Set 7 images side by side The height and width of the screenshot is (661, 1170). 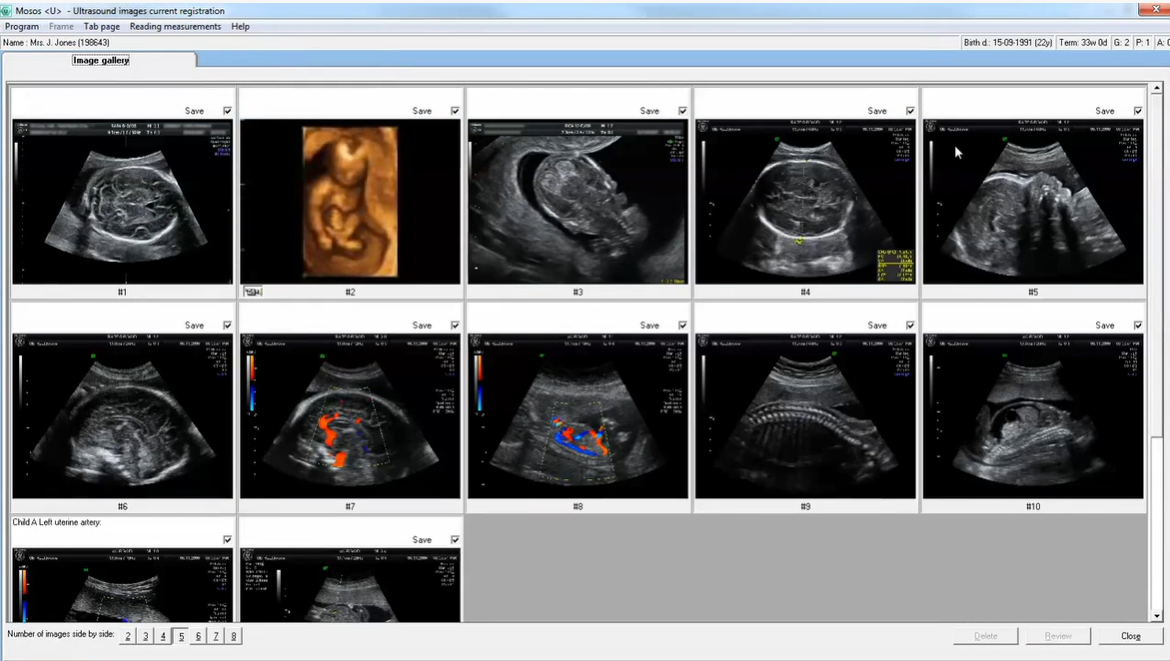(216, 636)
